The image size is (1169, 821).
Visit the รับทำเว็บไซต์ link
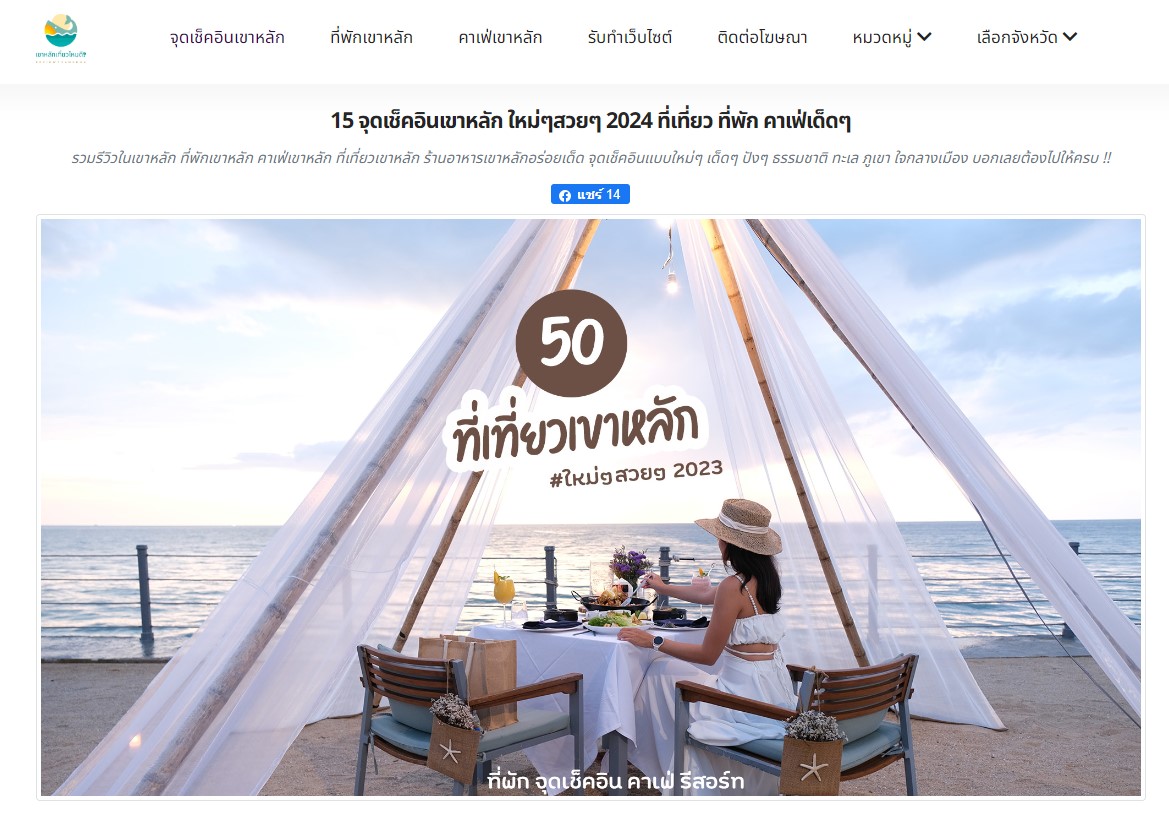(630, 37)
